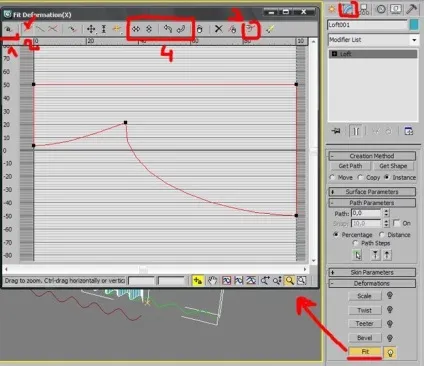Toggle Bevel deformation lightbulb
424x366 pixels.
(390, 338)
